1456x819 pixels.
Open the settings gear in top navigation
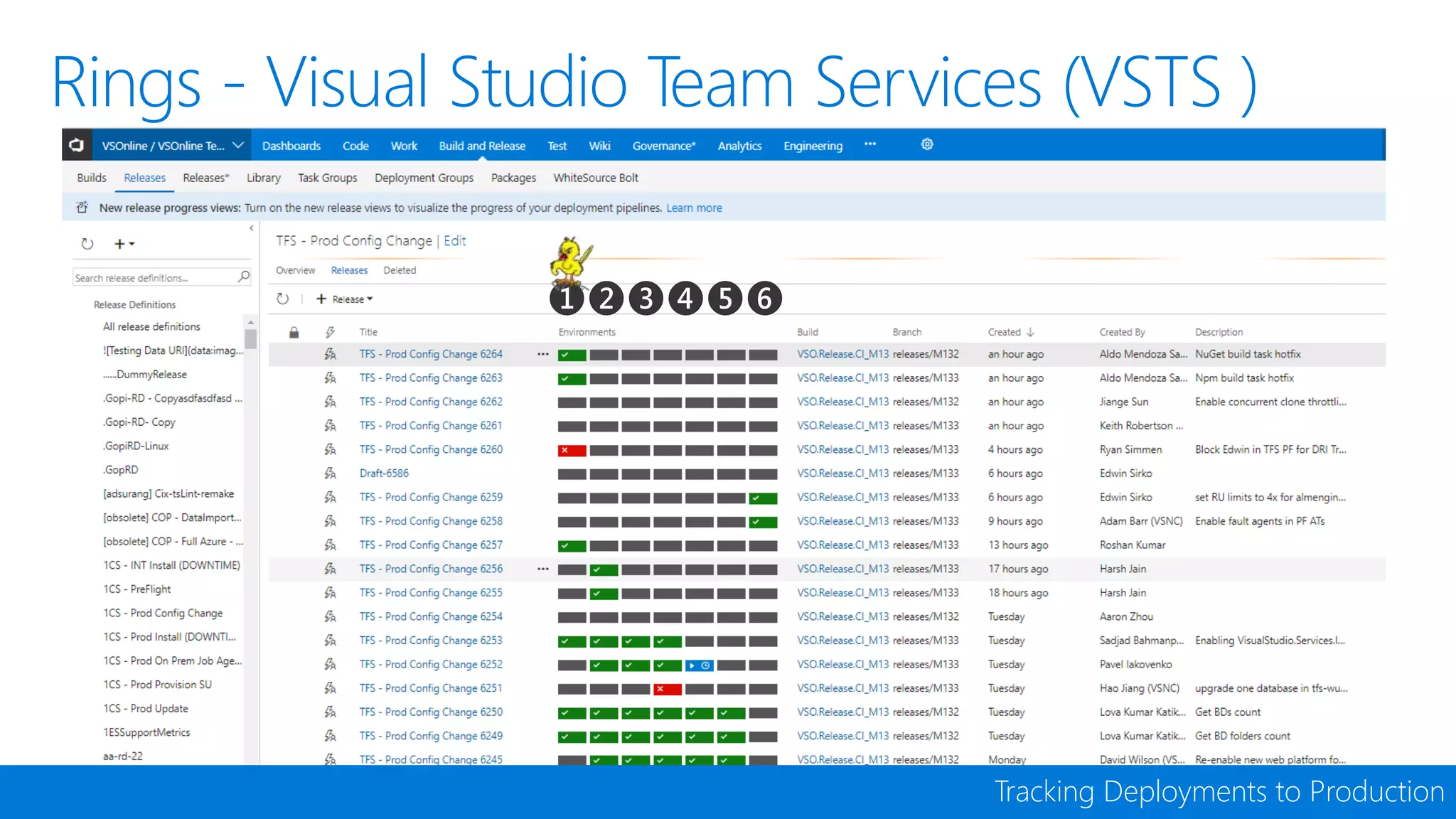point(927,144)
